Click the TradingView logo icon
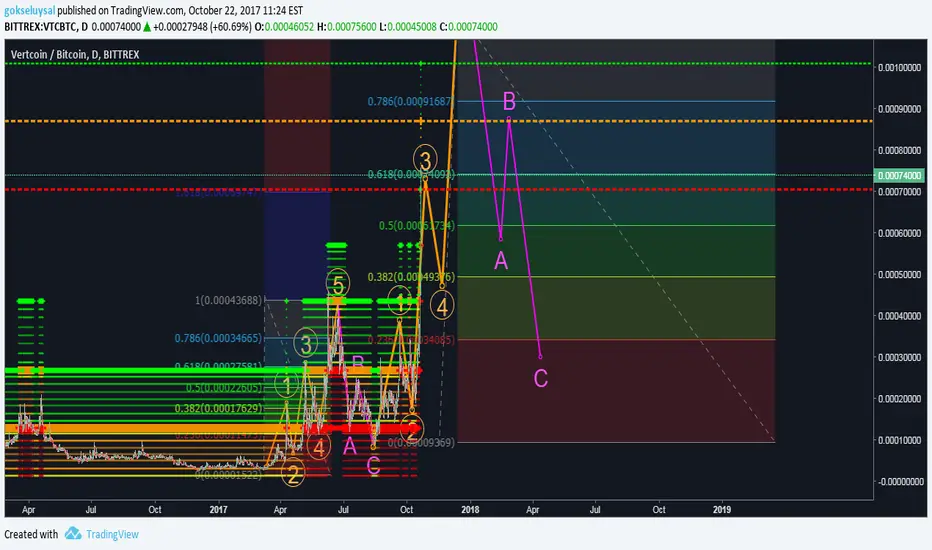The image size is (932, 550). point(73,533)
